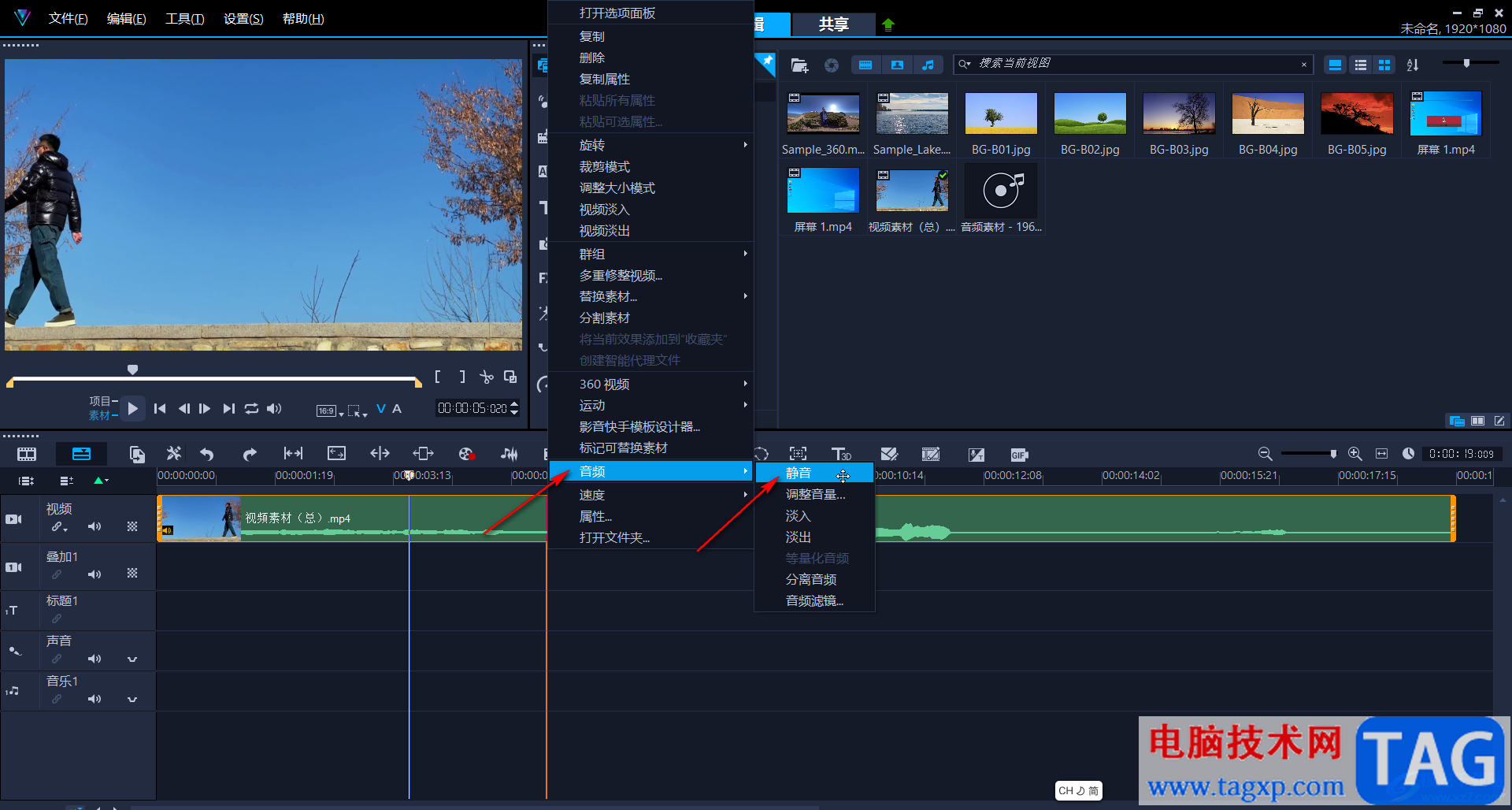Click the library search field
The image size is (1512, 810).
(1132, 64)
